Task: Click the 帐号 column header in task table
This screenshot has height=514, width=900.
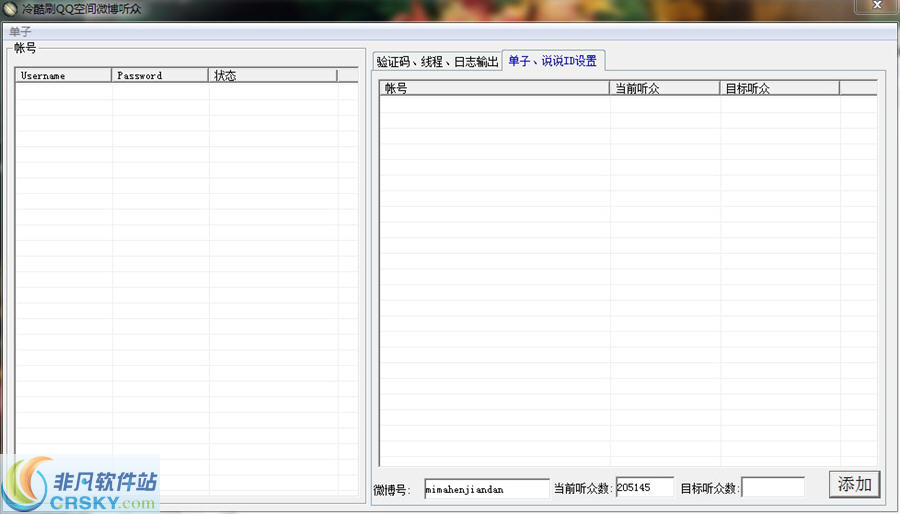Action: [494, 88]
